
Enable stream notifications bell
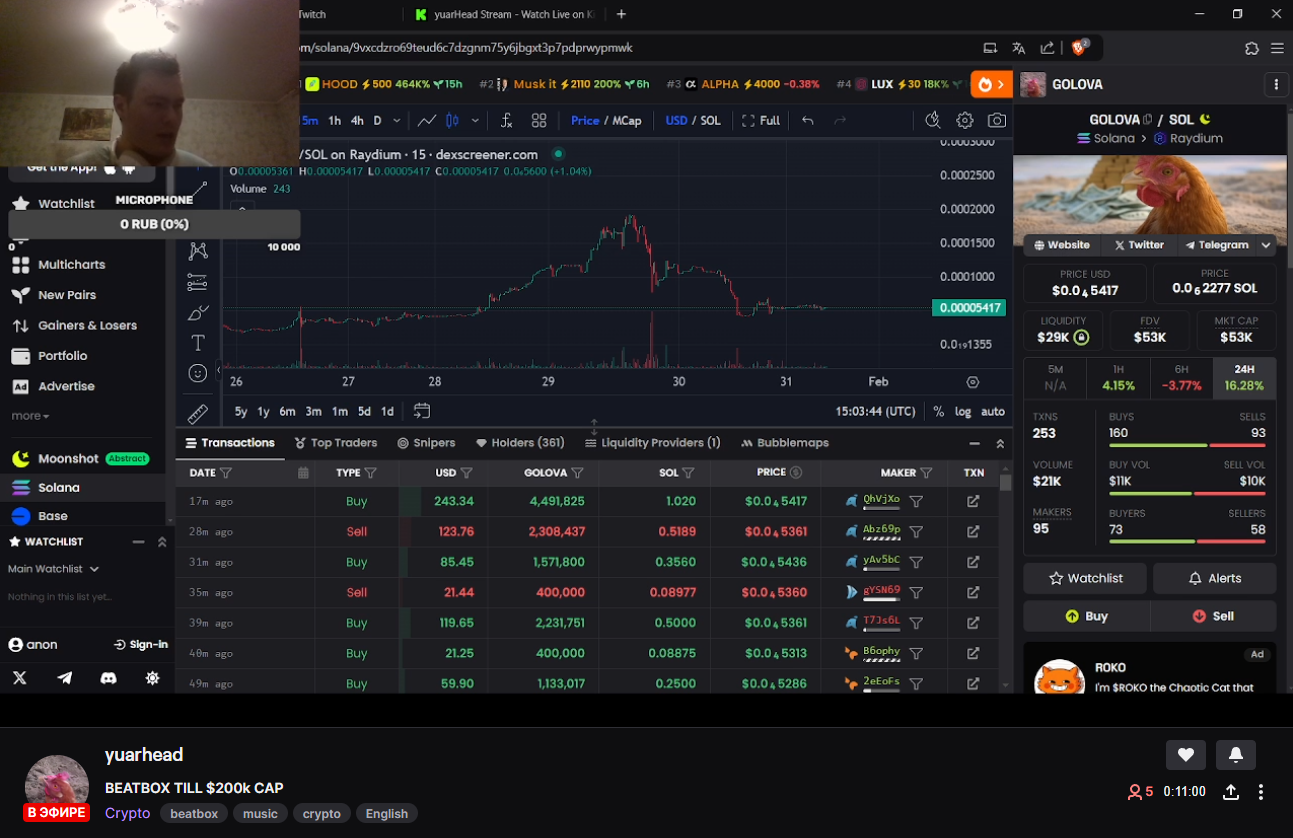pyautogui.click(x=1236, y=755)
